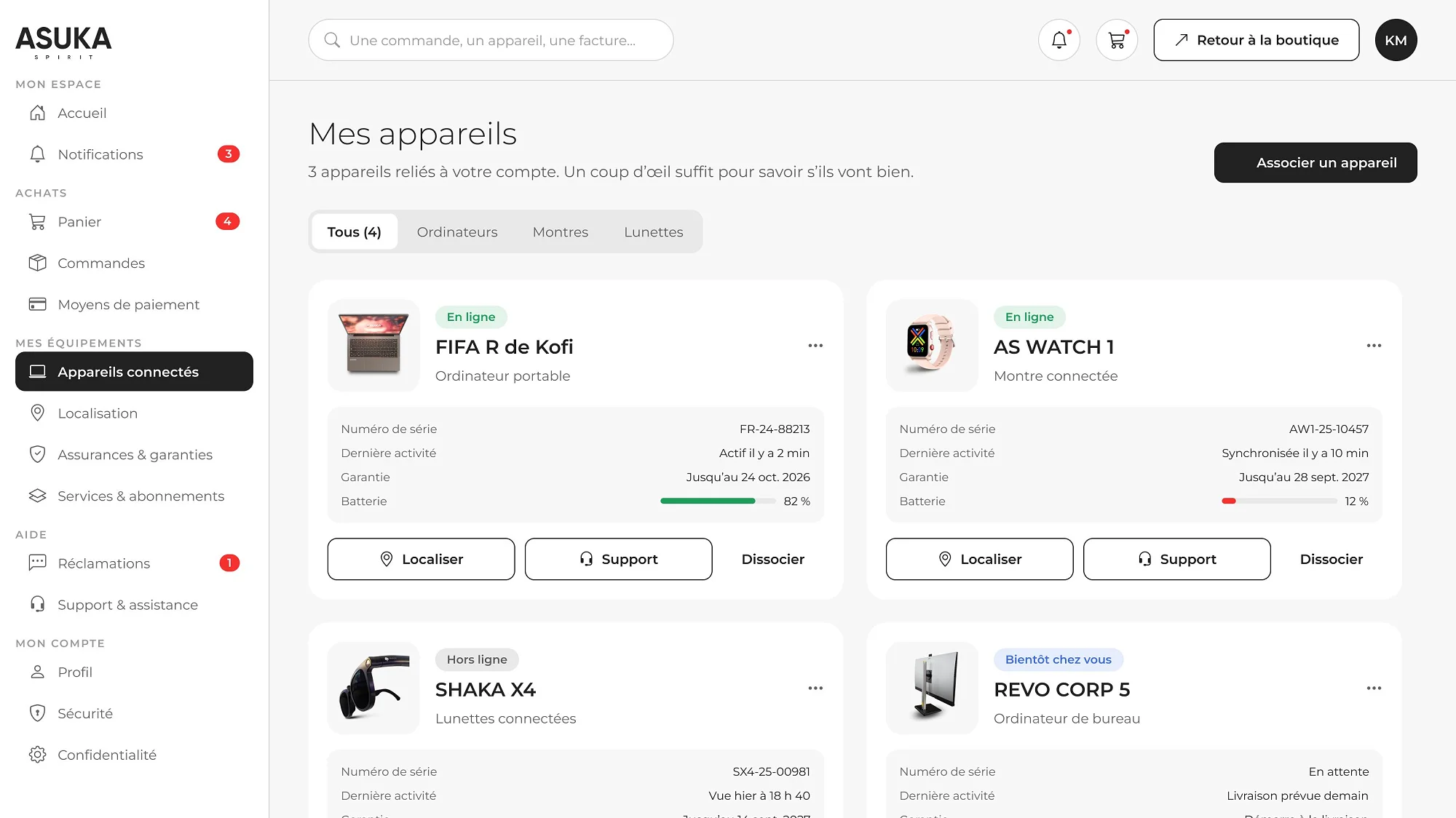
Task: Open Sécurité in the sidebar
Action: [134, 714]
